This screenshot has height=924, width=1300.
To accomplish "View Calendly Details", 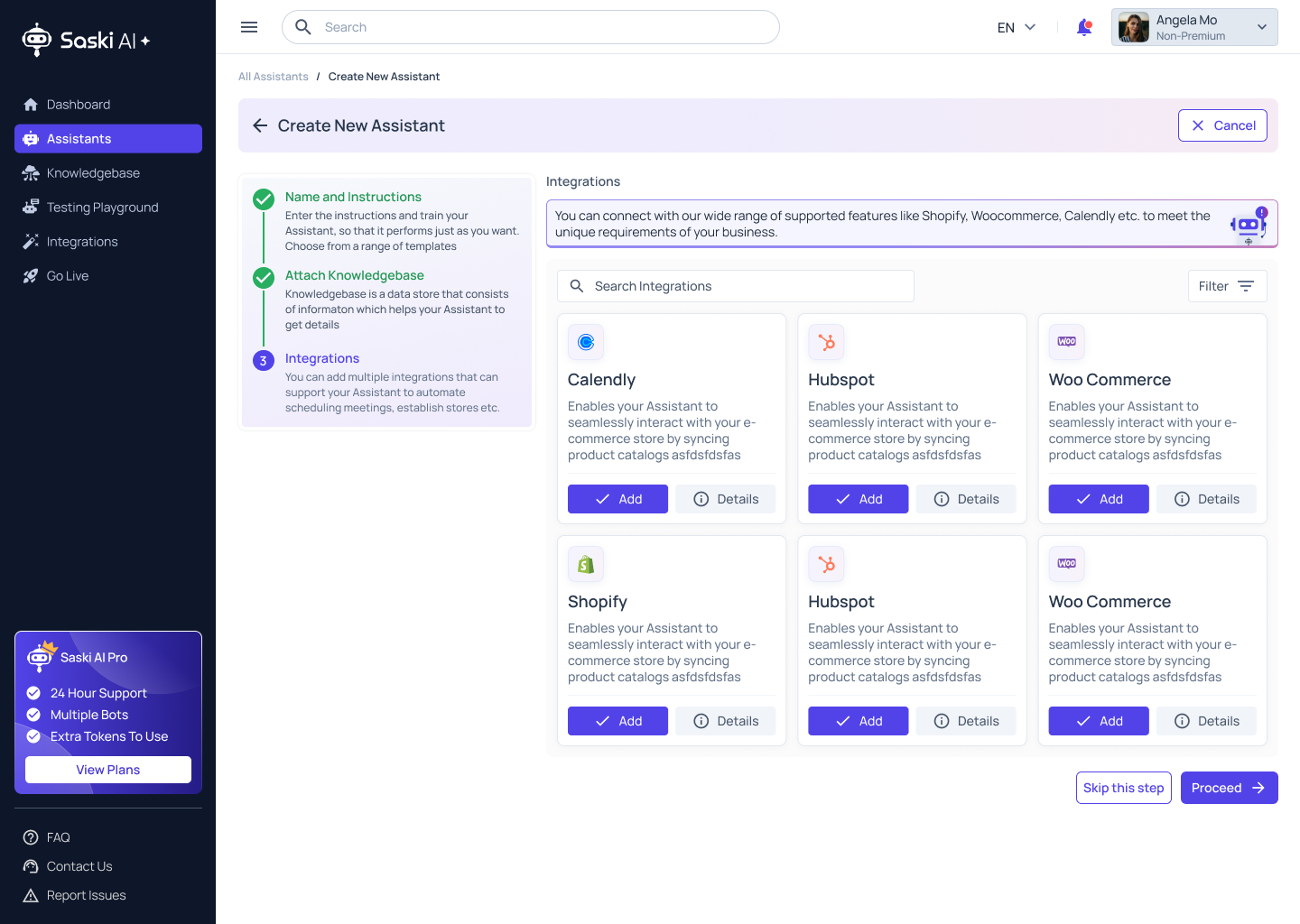I will click(x=726, y=499).
